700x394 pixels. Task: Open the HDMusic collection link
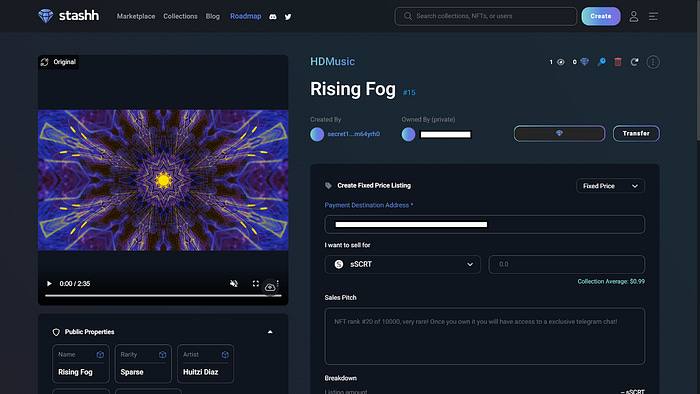coord(333,62)
